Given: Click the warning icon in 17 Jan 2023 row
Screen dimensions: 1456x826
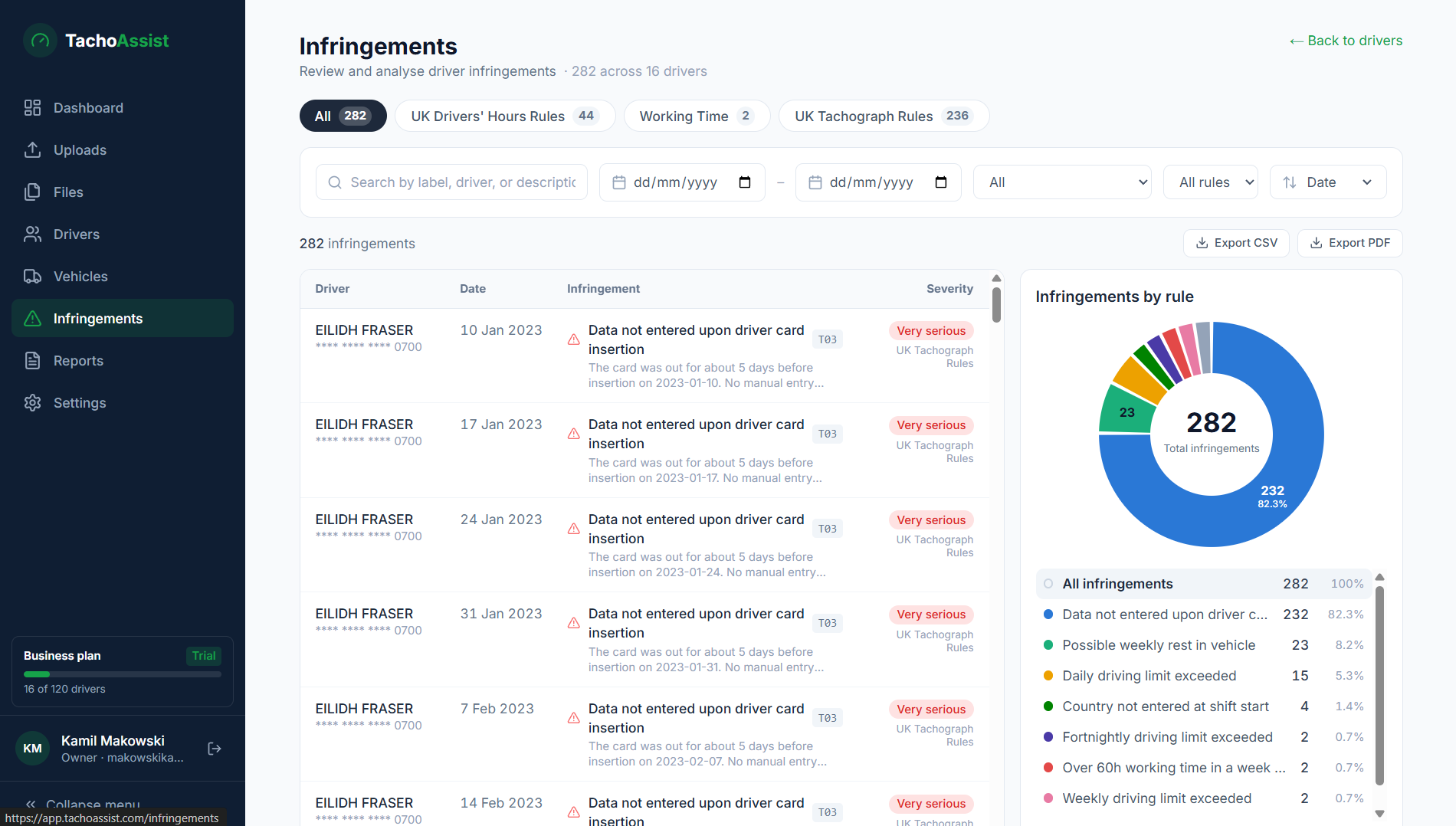Looking at the screenshot, I should (x=573, y=434).
